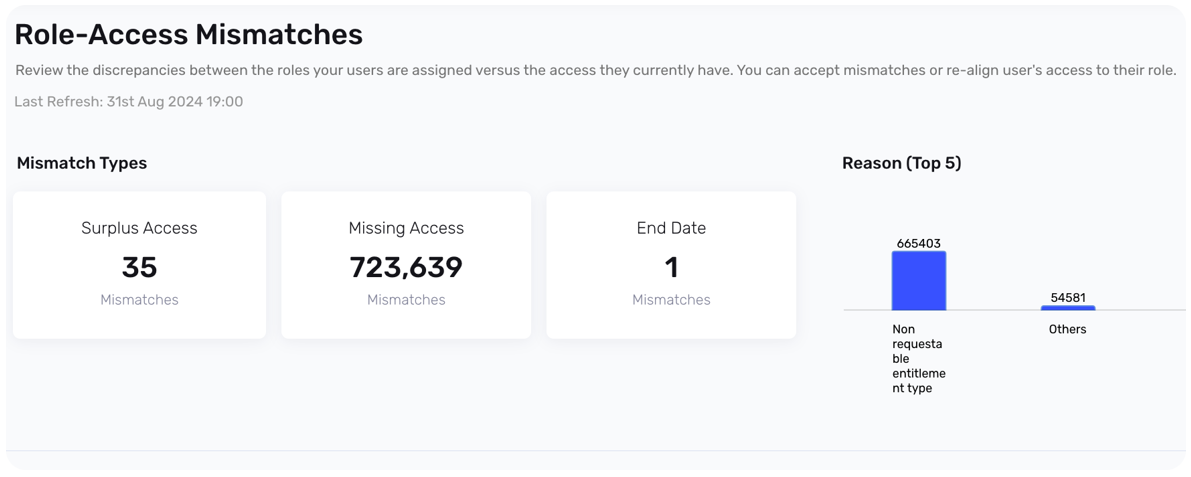Click the End Date count of 1

pyautogui.click(x=671, y=267)
